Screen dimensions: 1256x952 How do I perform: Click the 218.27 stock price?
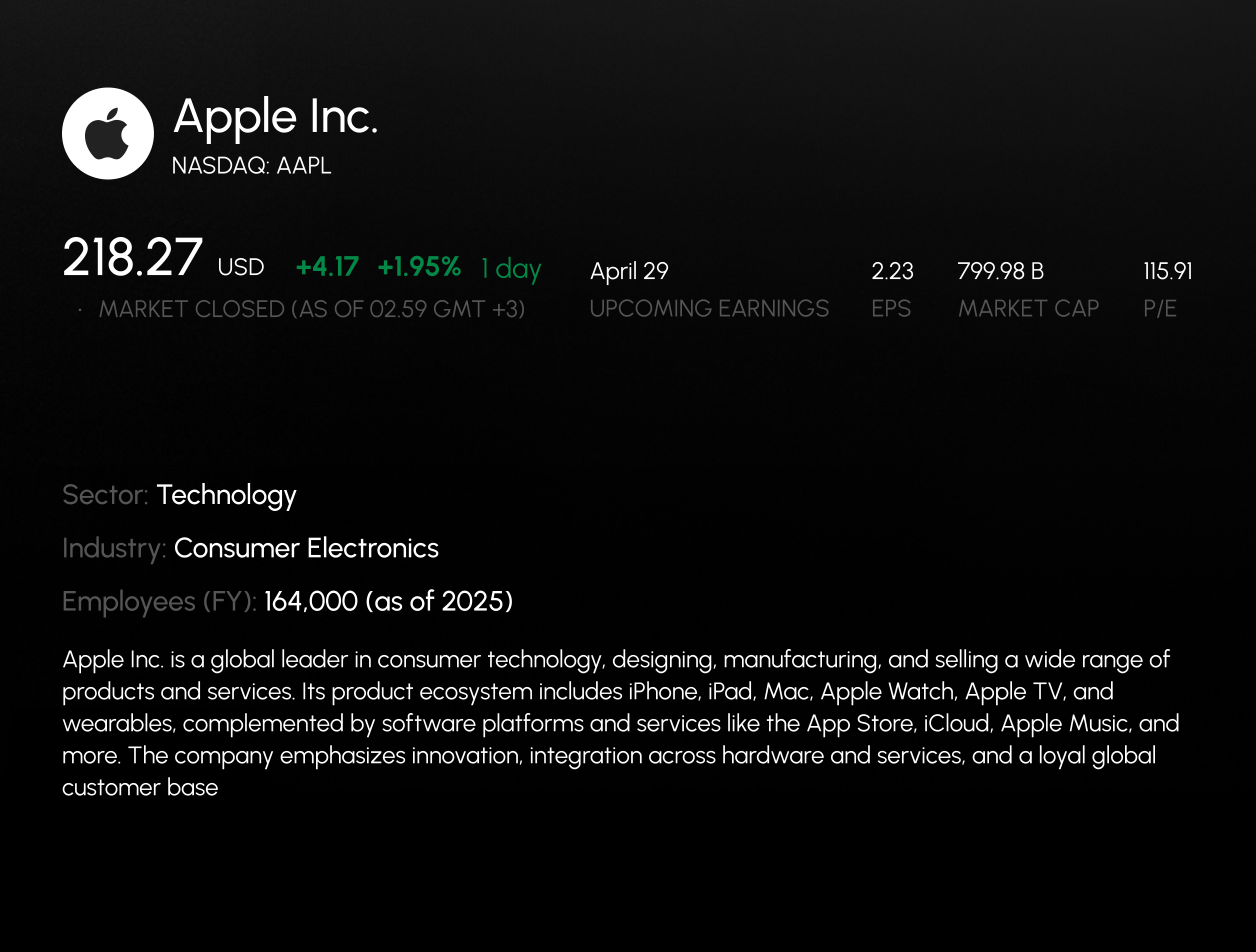pos(132,258)
